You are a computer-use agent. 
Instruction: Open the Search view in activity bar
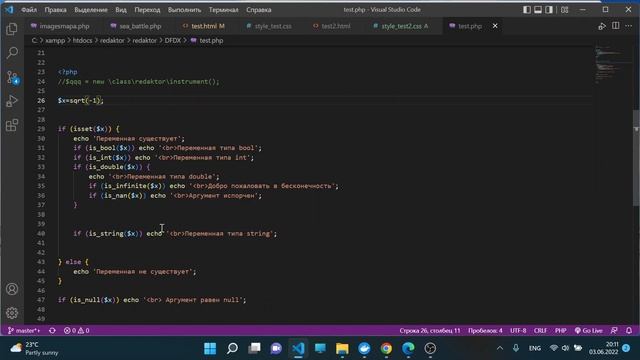pyautogui.click(x=12, y=53)
